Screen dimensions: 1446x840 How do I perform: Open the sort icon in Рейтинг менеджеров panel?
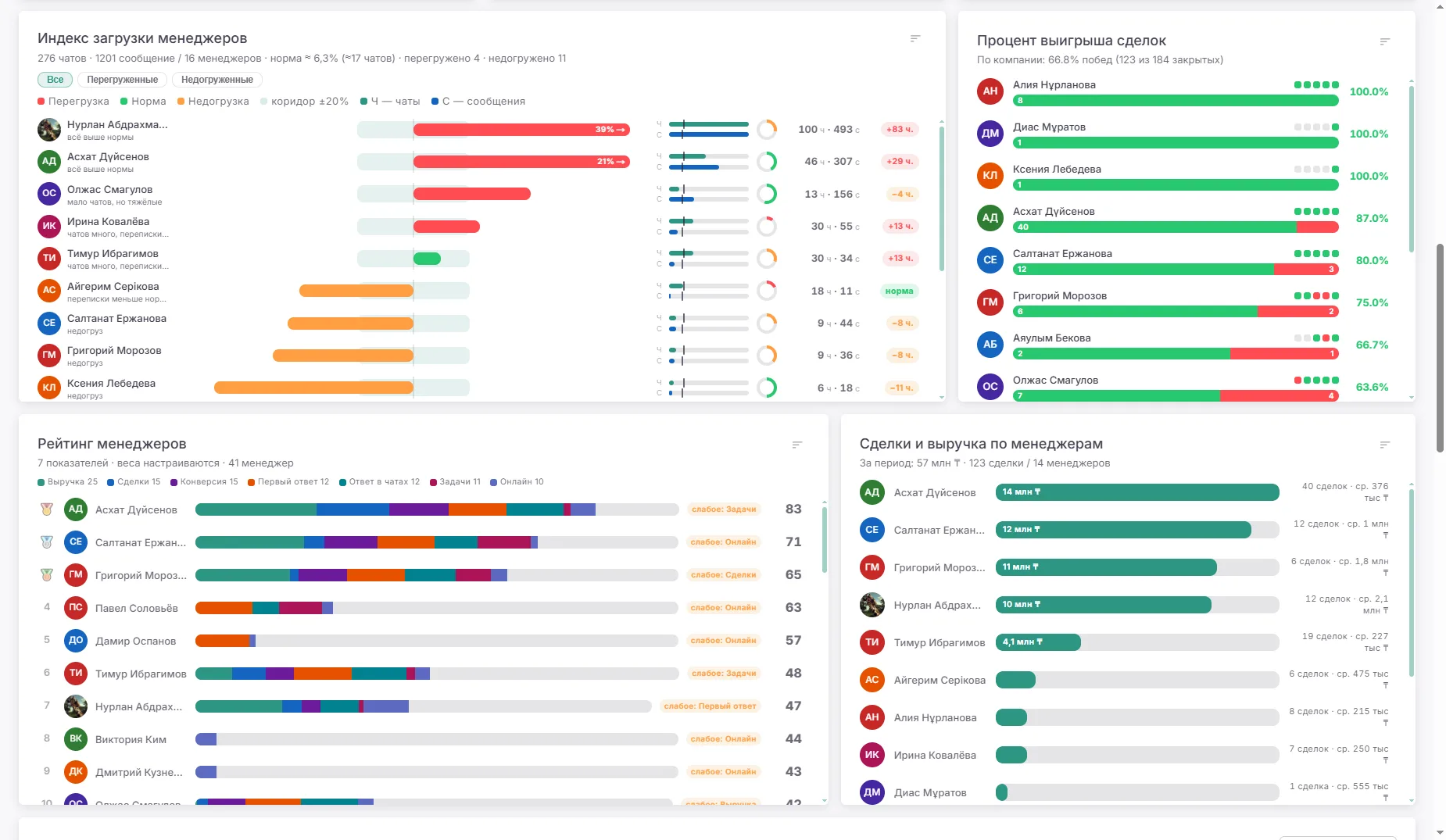click(797, 445)
